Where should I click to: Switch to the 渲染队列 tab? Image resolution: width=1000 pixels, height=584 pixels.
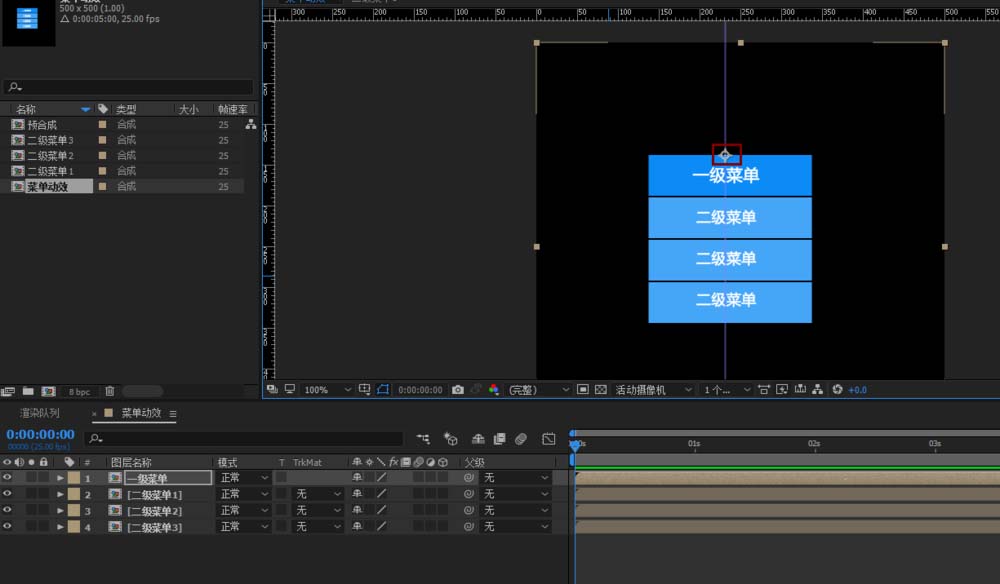click(x=40, y=413)
